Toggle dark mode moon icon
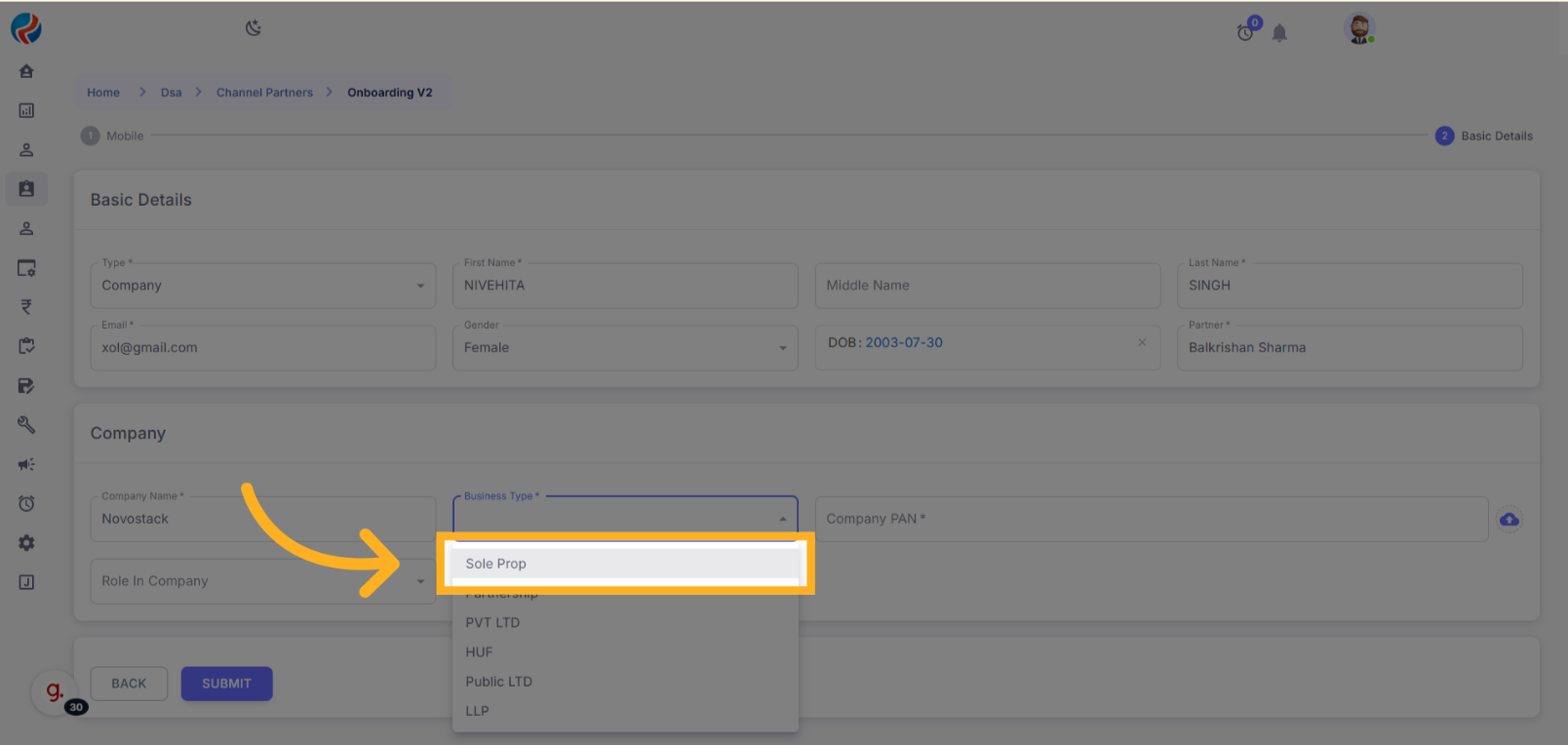 pyautogui.click(x=254, y=28)
